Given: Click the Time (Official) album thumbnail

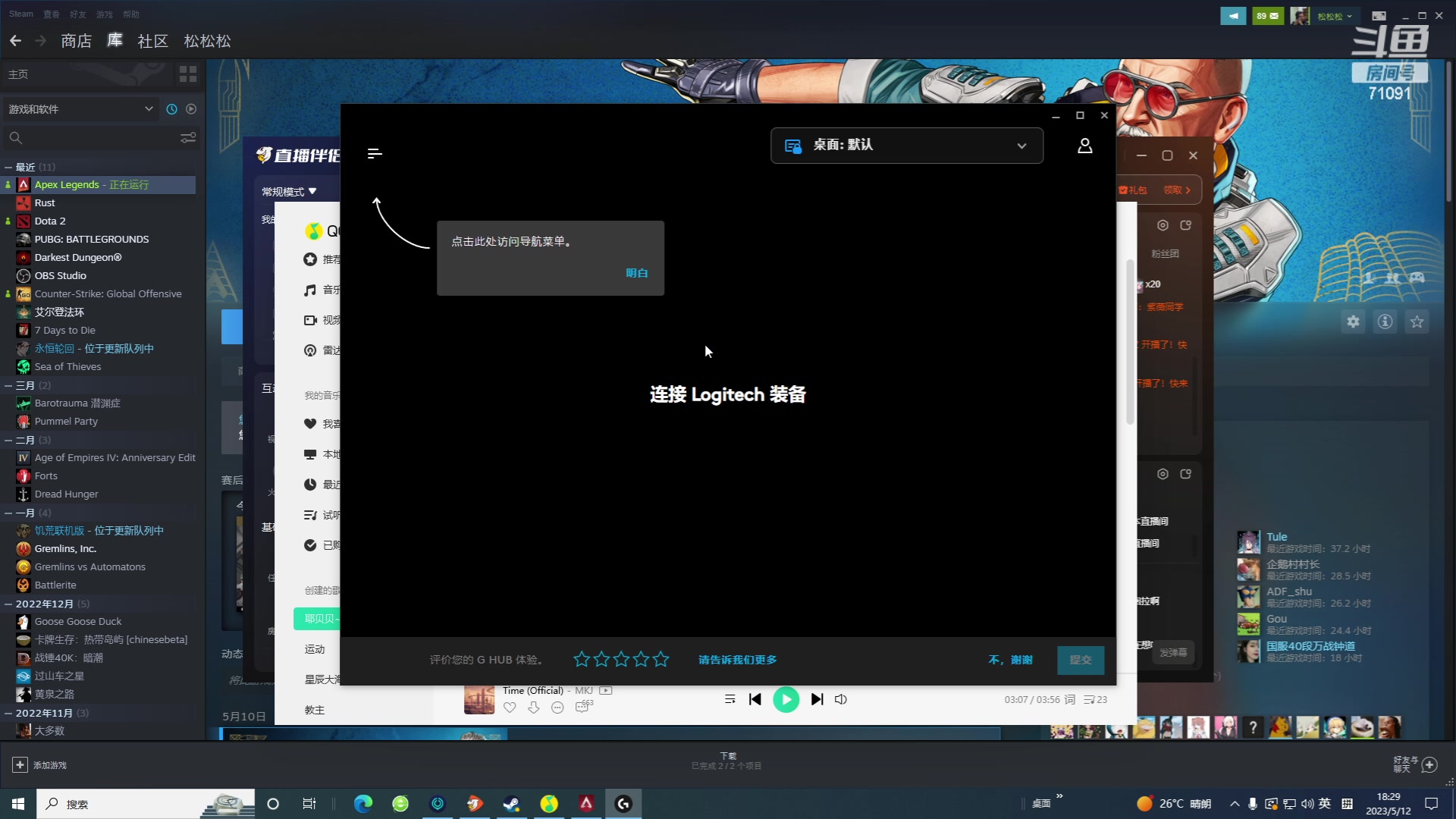Looking at the screenshot, I should tap(479, 699).
